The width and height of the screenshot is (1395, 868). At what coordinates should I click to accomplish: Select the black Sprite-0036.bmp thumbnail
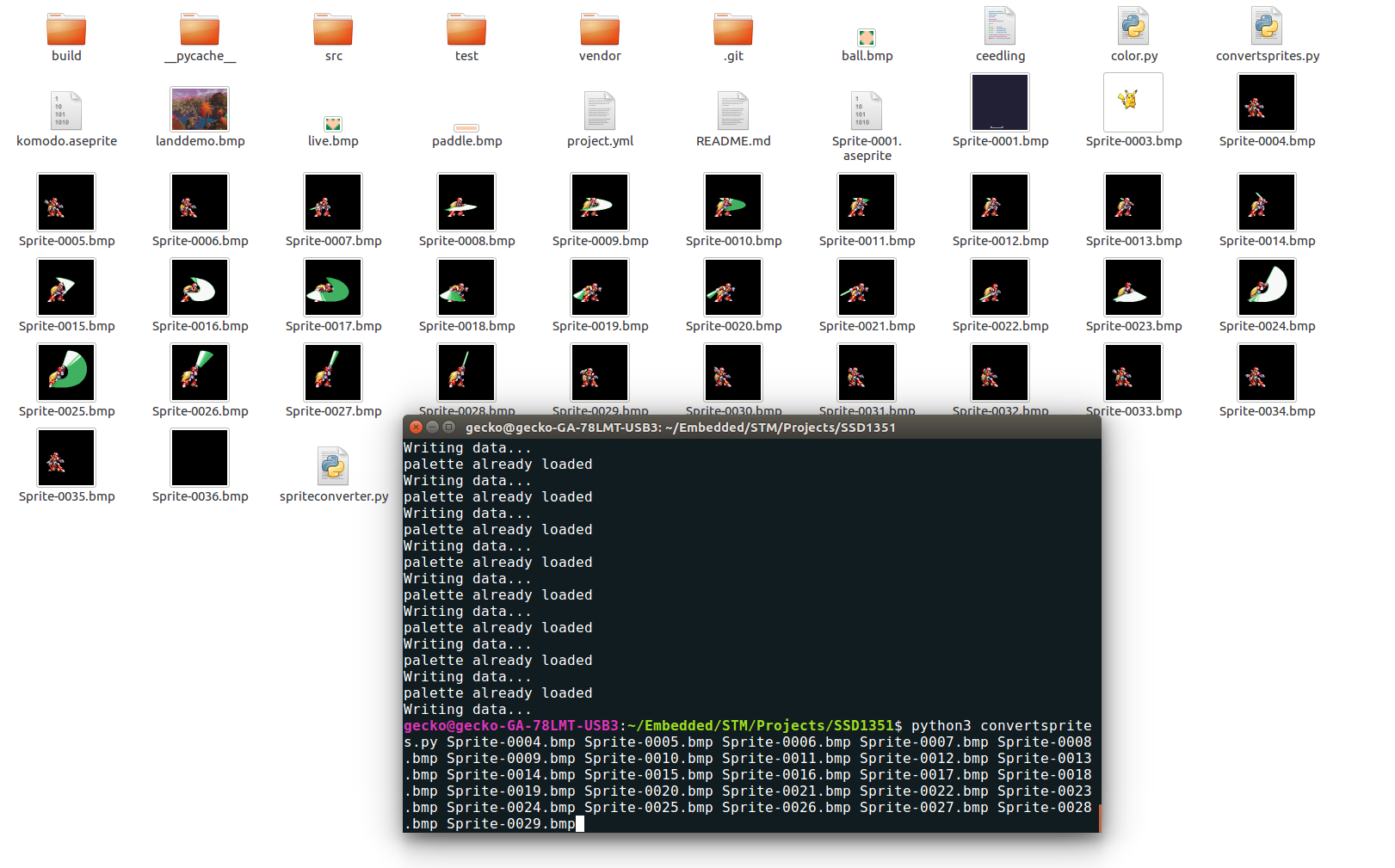click(x=200, y=458)
